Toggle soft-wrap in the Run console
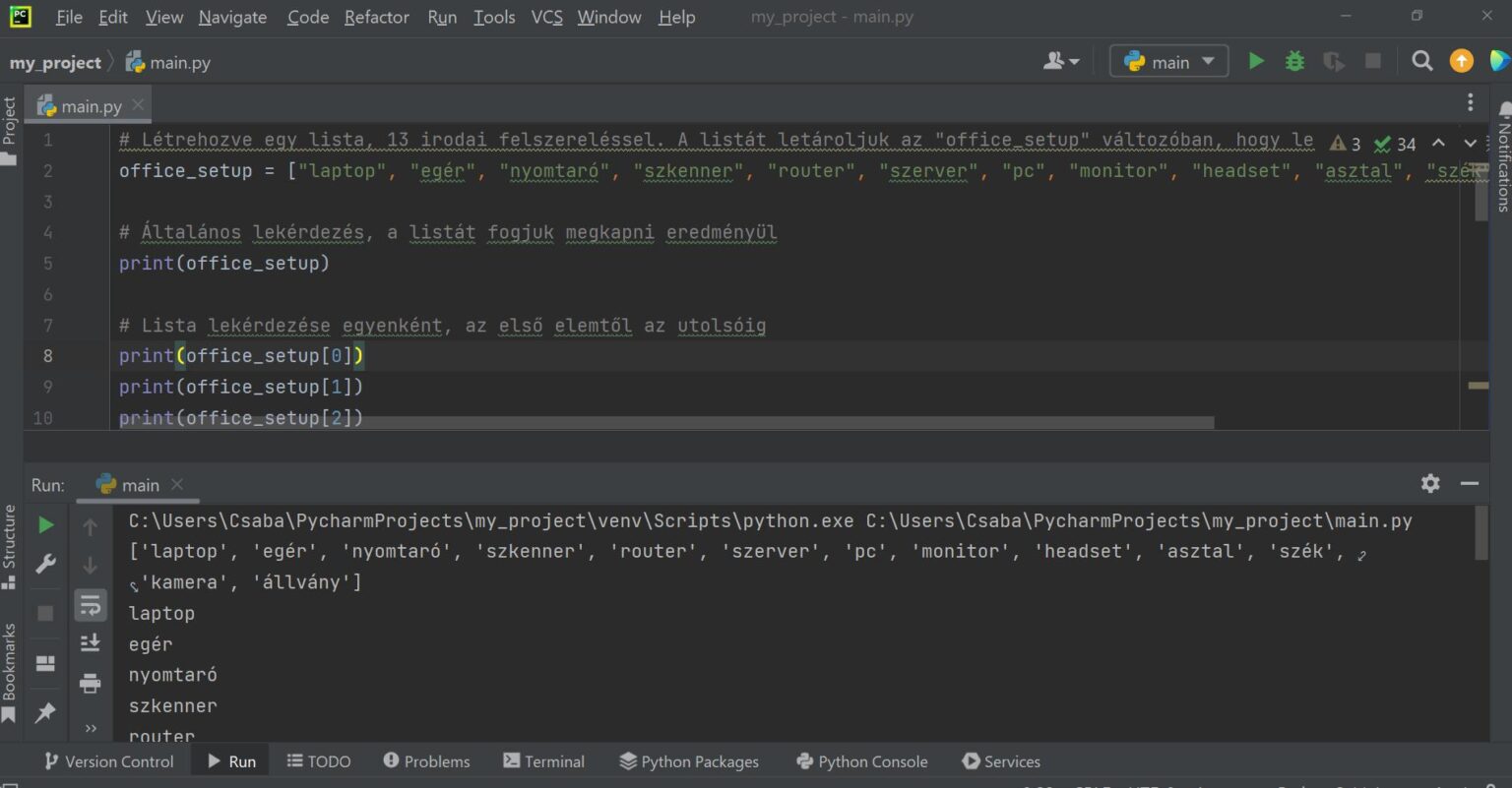 90,605
